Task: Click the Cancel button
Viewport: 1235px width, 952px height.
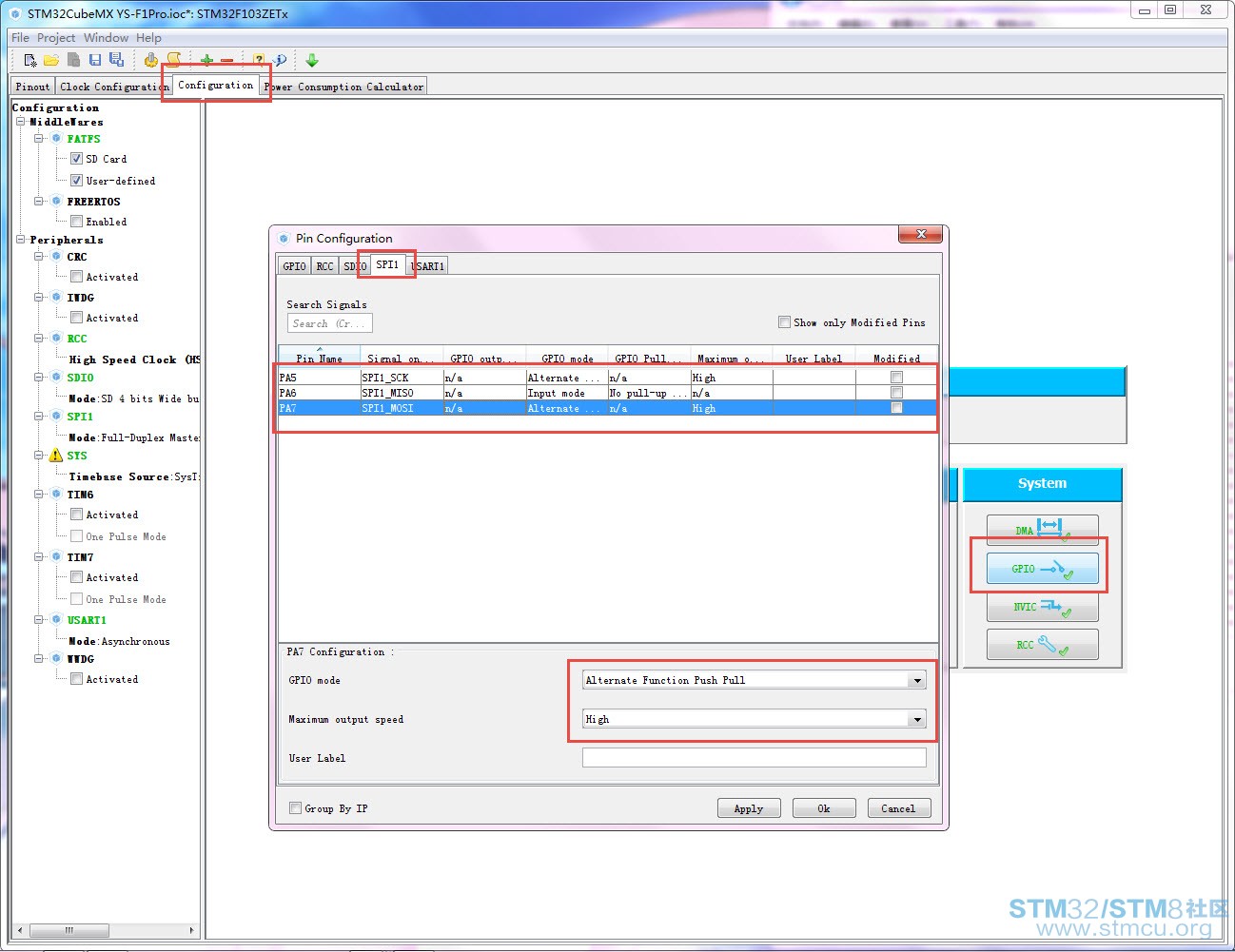Action: tap(898, 808)
